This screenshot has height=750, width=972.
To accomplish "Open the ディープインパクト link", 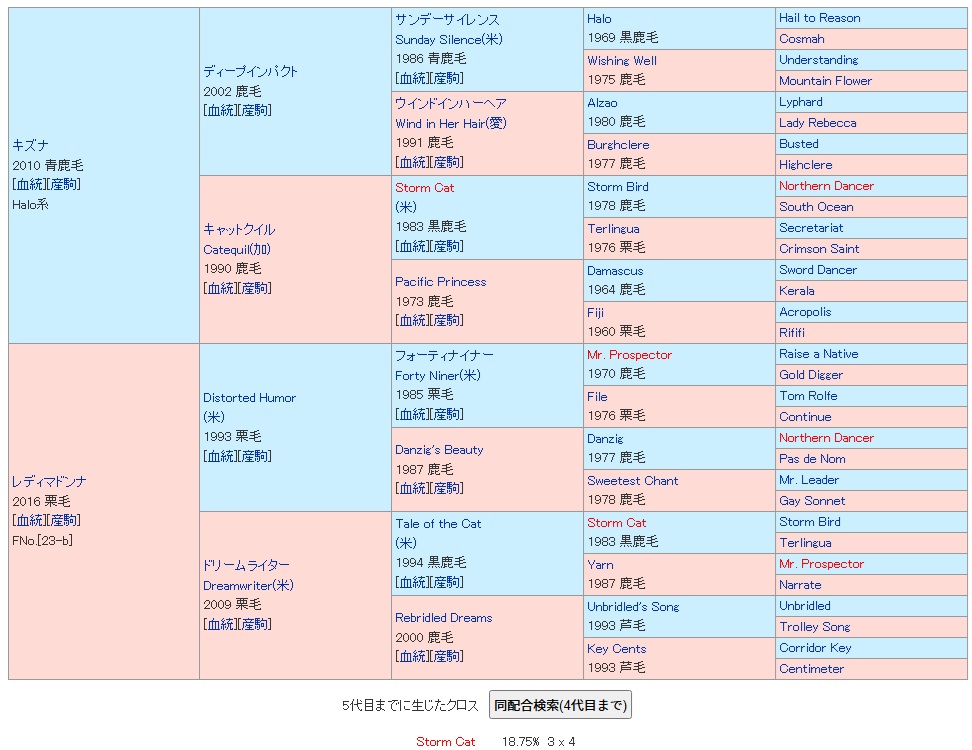I will (250, 71).
